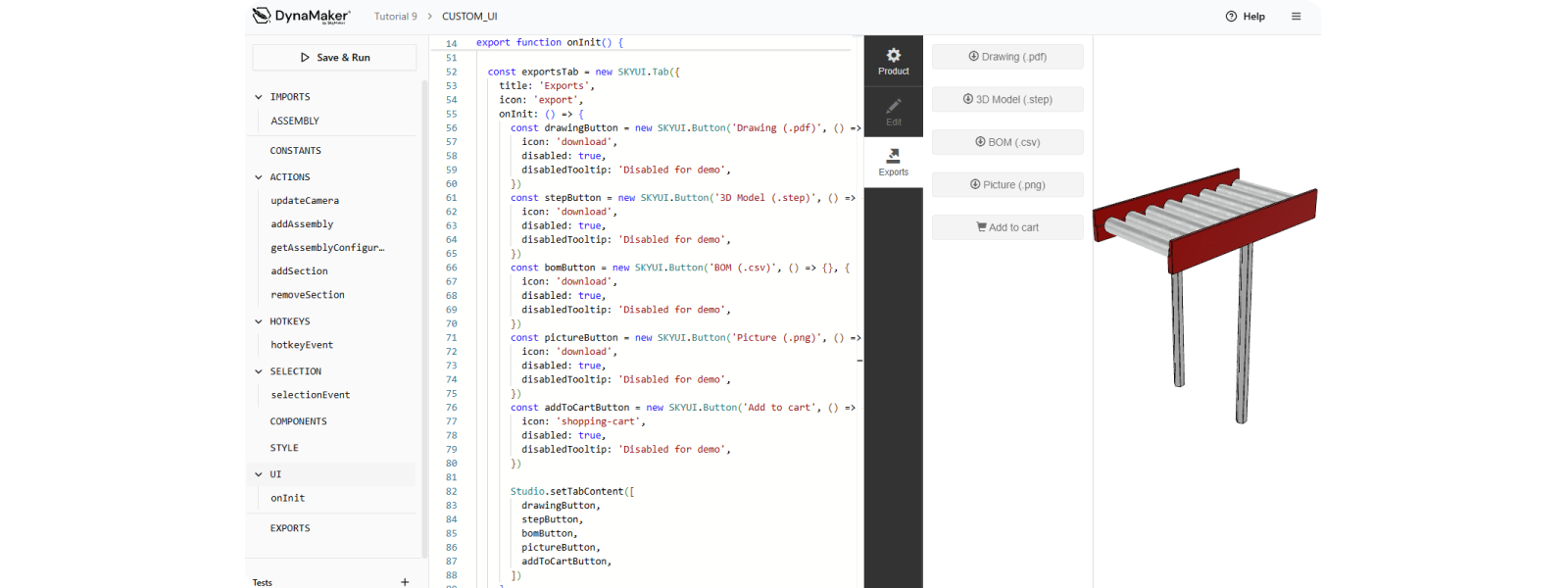The height and width of the screenshot is (588, 1568).
Task: Switch to the Edit tab with the pencil icon
Action: coord(893,112)
